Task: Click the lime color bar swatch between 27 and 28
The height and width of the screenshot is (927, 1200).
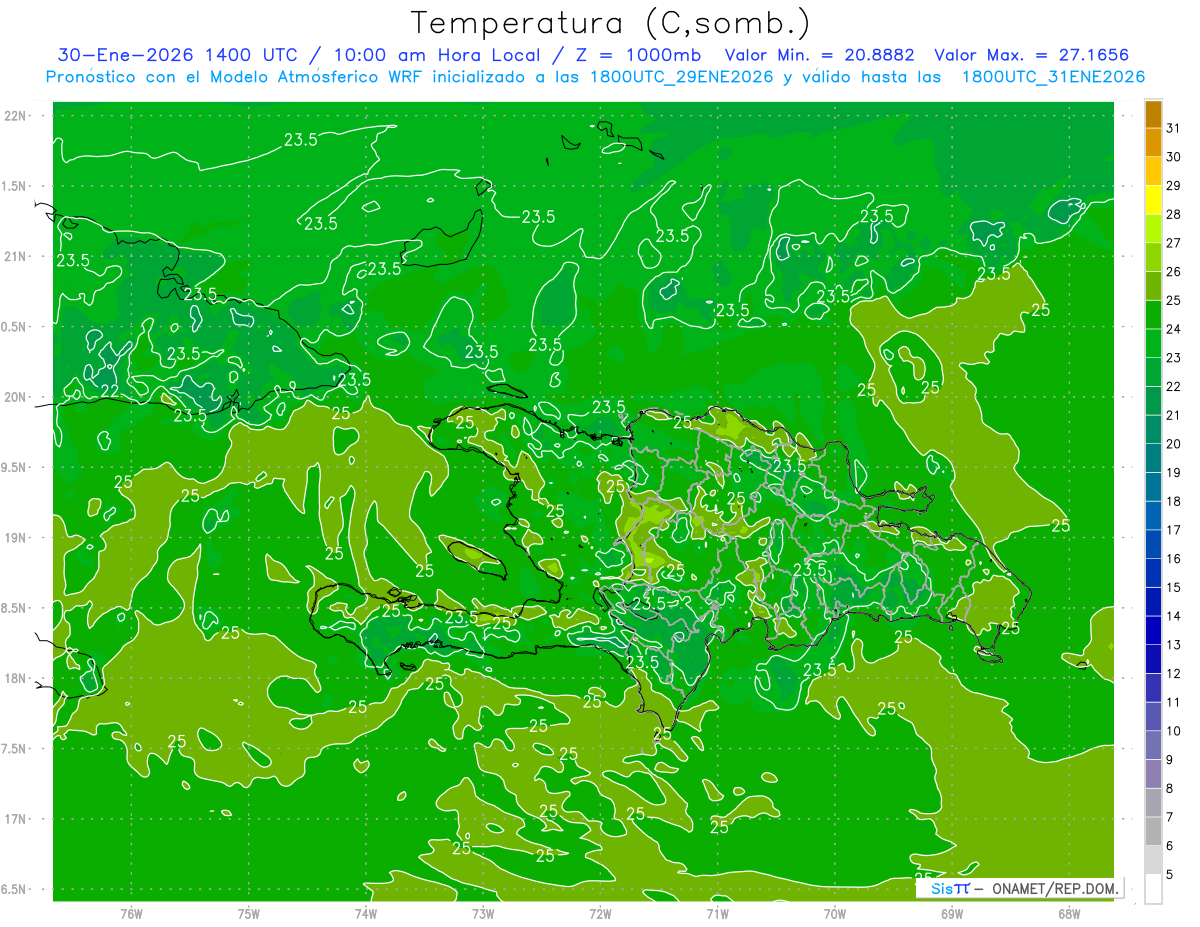Action: 1153,229
